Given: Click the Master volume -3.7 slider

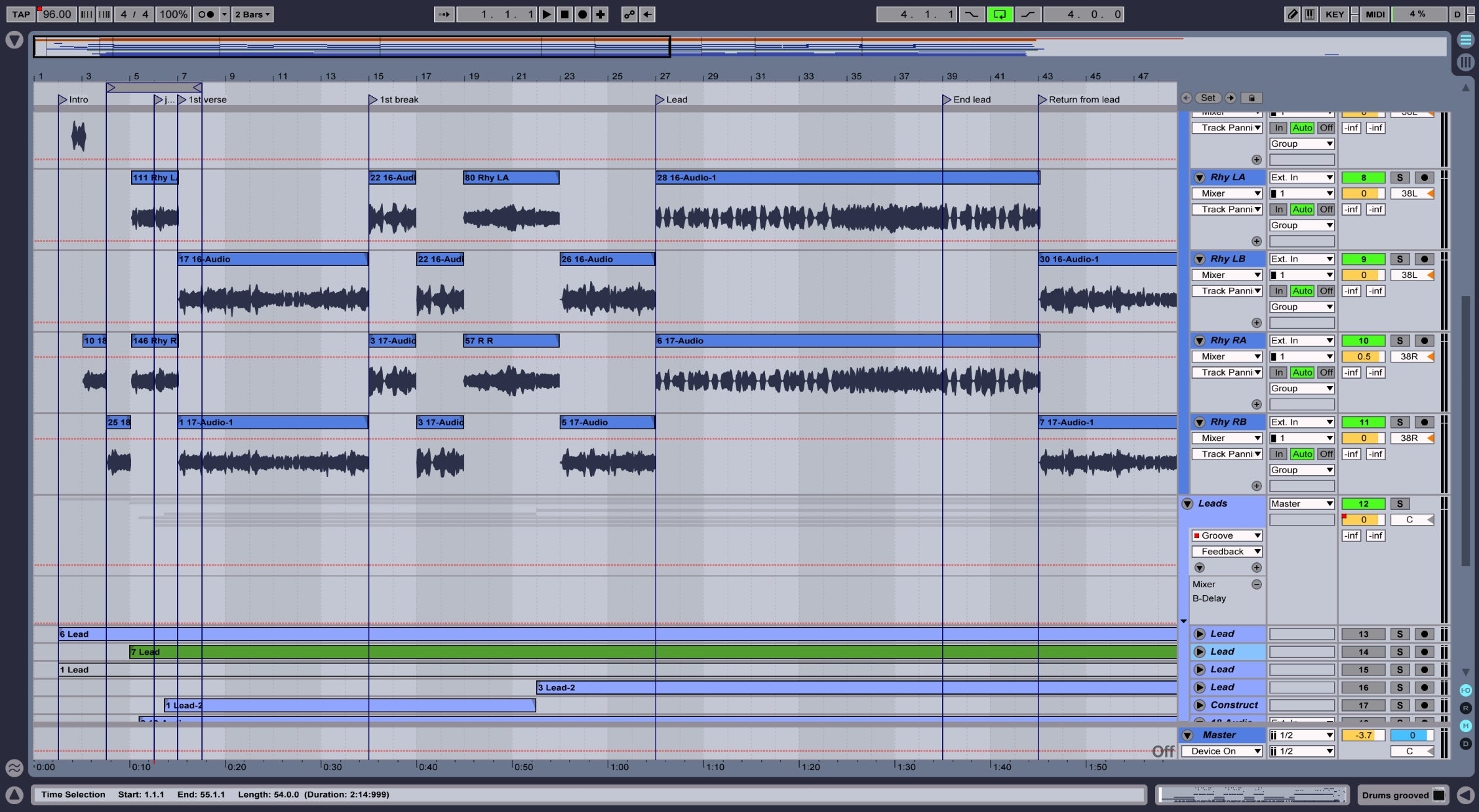Looking at the screenshot, I should [x=1363, y=735].
